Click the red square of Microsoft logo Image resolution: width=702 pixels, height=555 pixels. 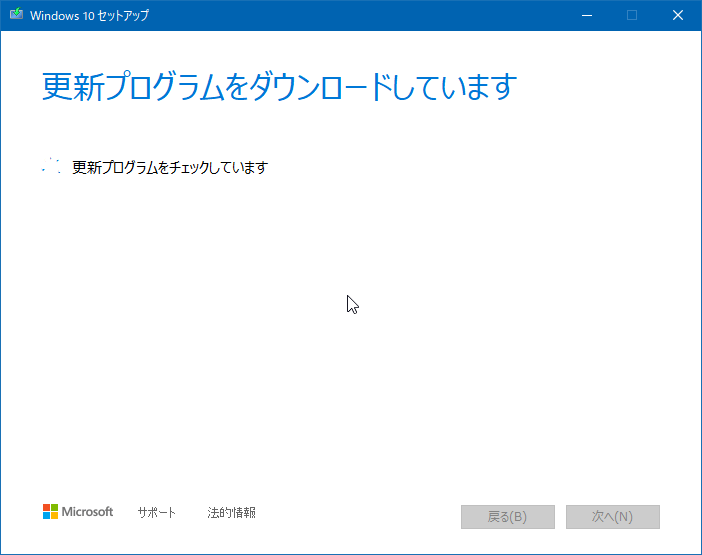click(46, 508)
